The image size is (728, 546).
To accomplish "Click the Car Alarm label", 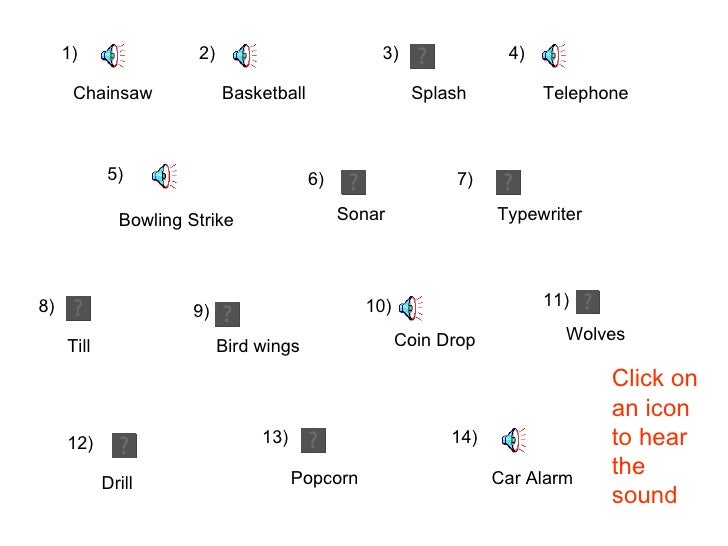I will coord(532,478).
